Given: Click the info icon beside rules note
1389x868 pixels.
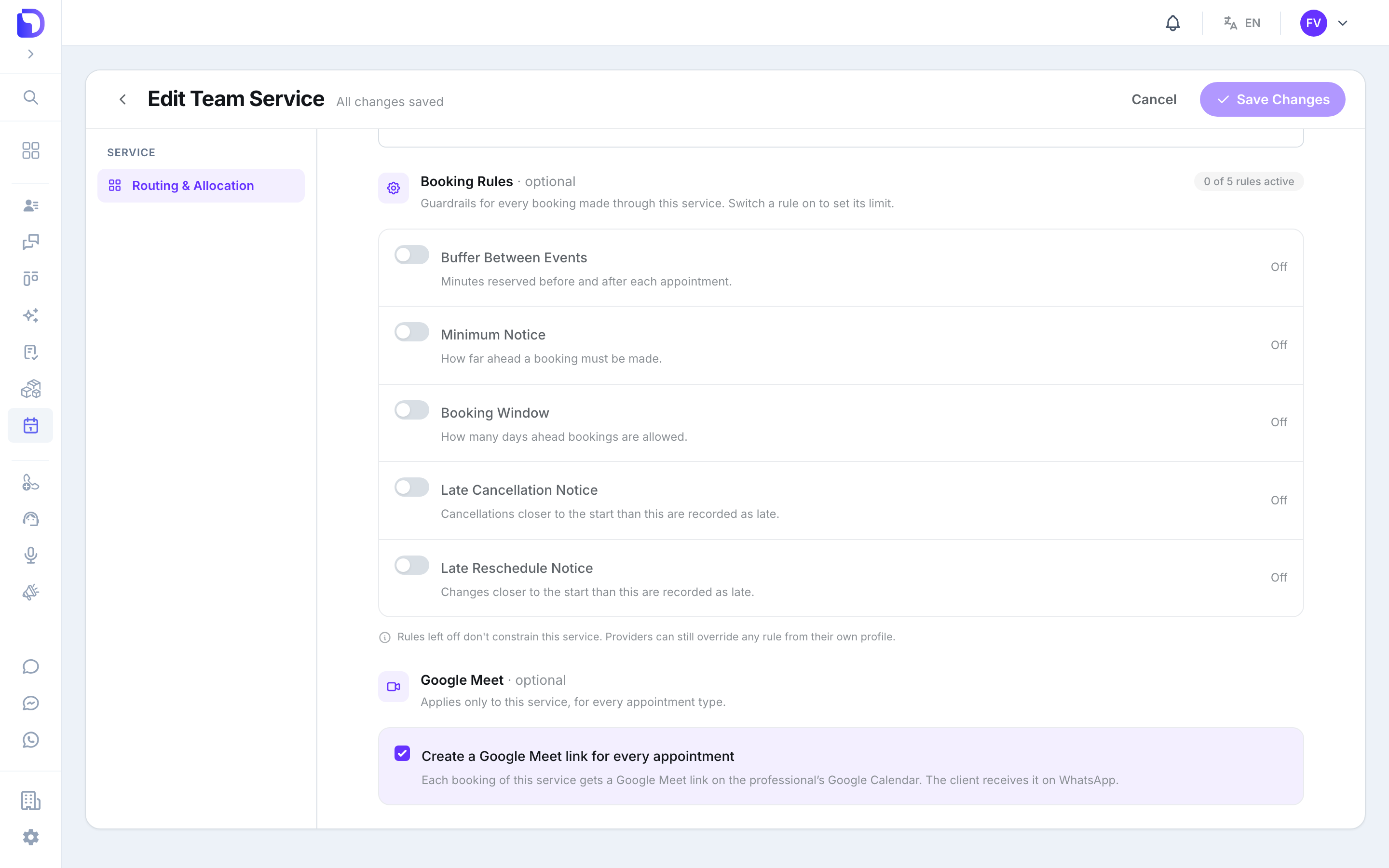Looking at the screenshot, I should 384,637.
